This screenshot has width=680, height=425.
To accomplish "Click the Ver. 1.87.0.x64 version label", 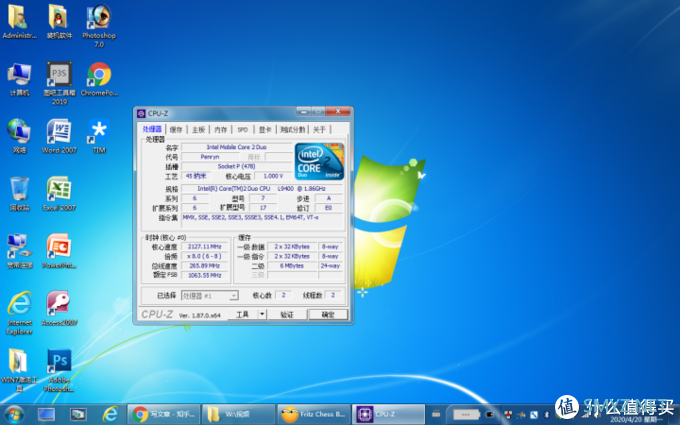I will pyautogui.click(x=199, y=315).
